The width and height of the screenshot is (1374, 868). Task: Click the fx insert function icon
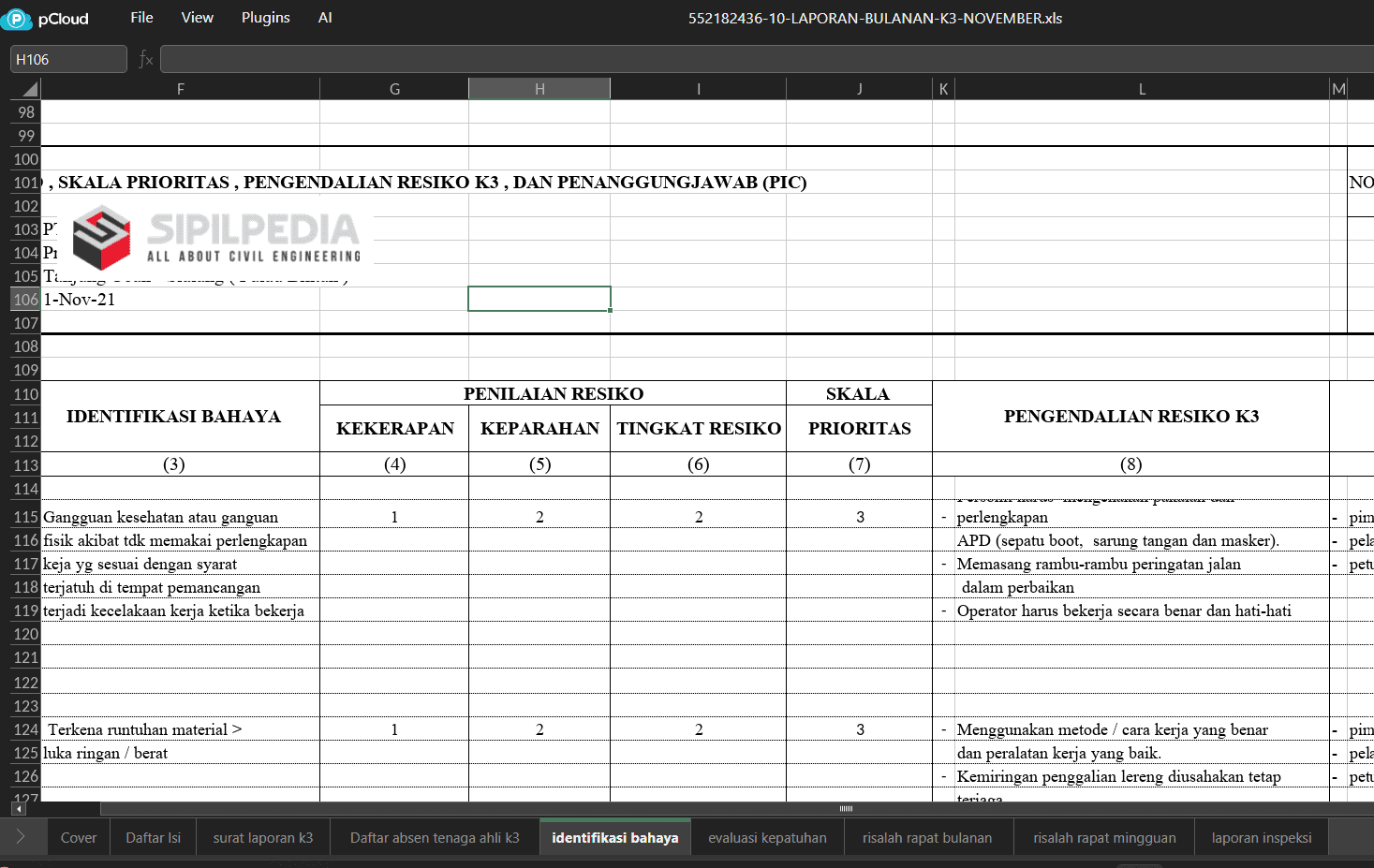pyautogui.click(x=145, y=59)
